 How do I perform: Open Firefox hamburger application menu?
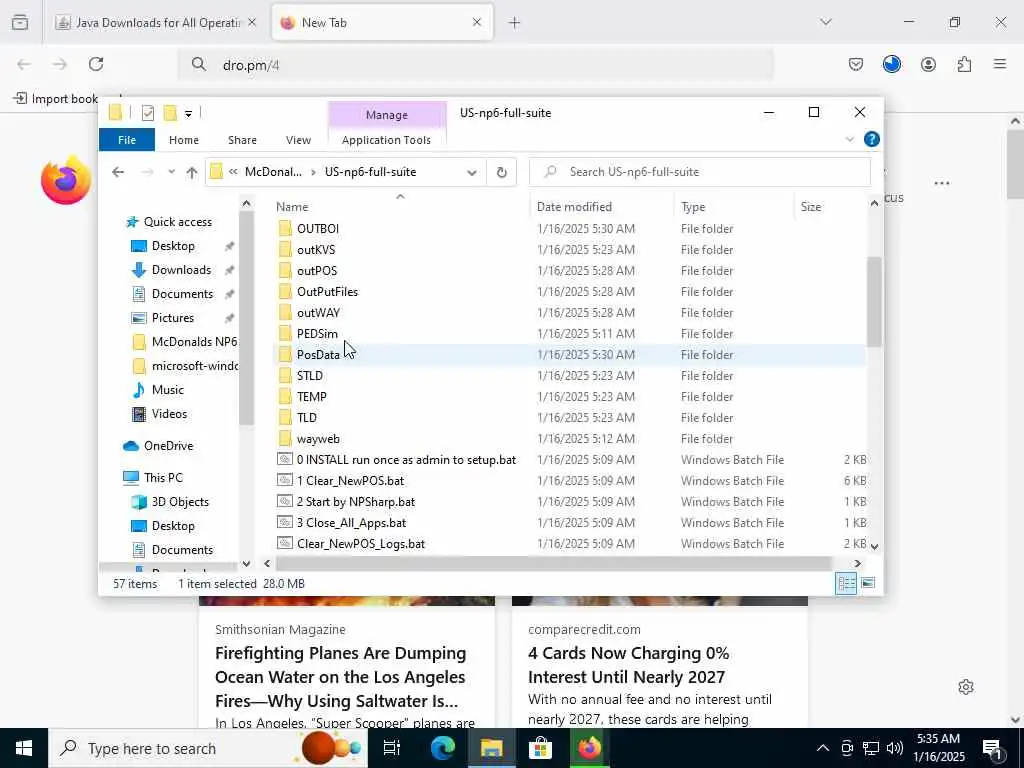[999, 64]
